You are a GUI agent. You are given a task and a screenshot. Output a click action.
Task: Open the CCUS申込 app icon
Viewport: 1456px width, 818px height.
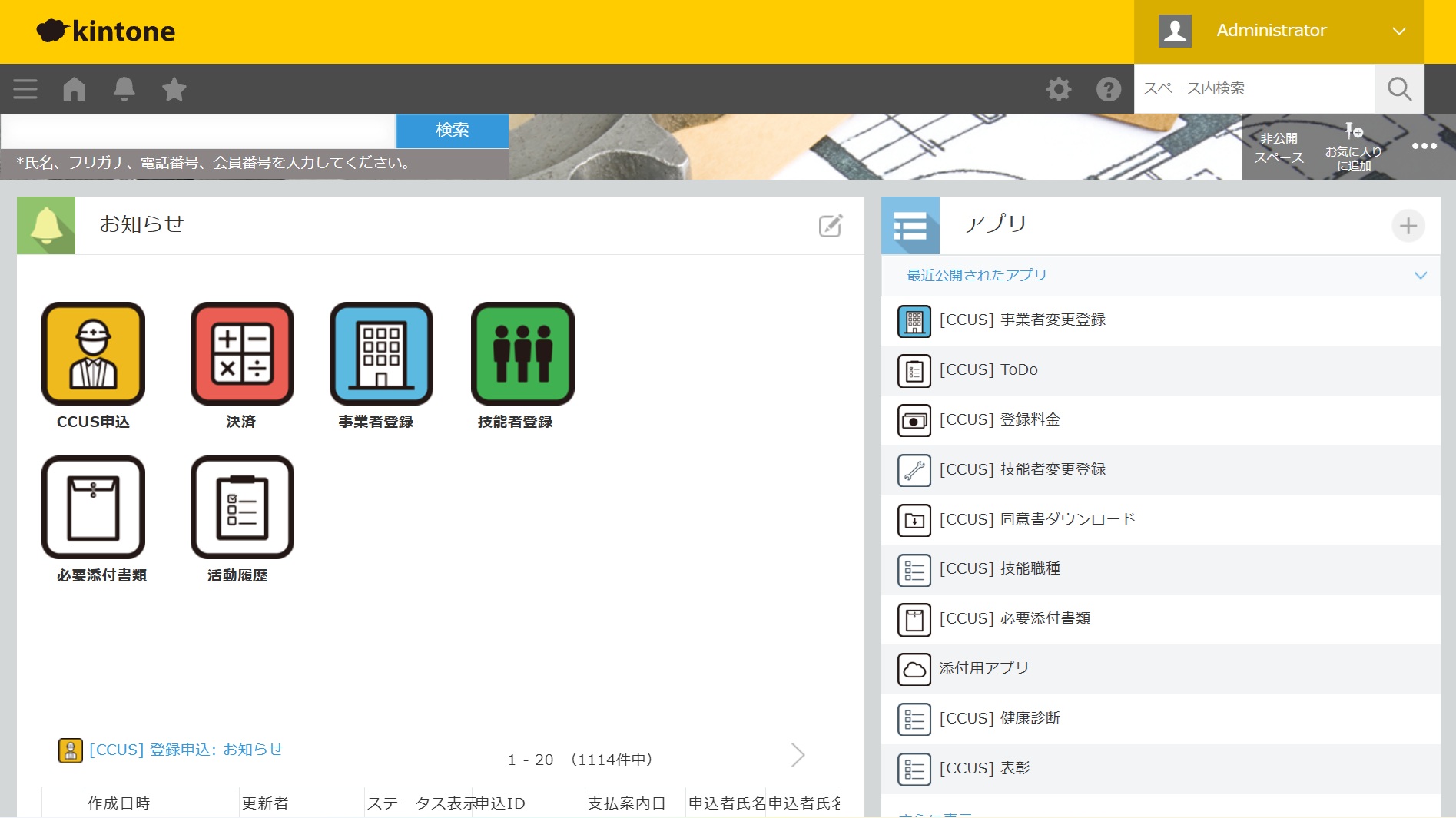pos(93,354)
